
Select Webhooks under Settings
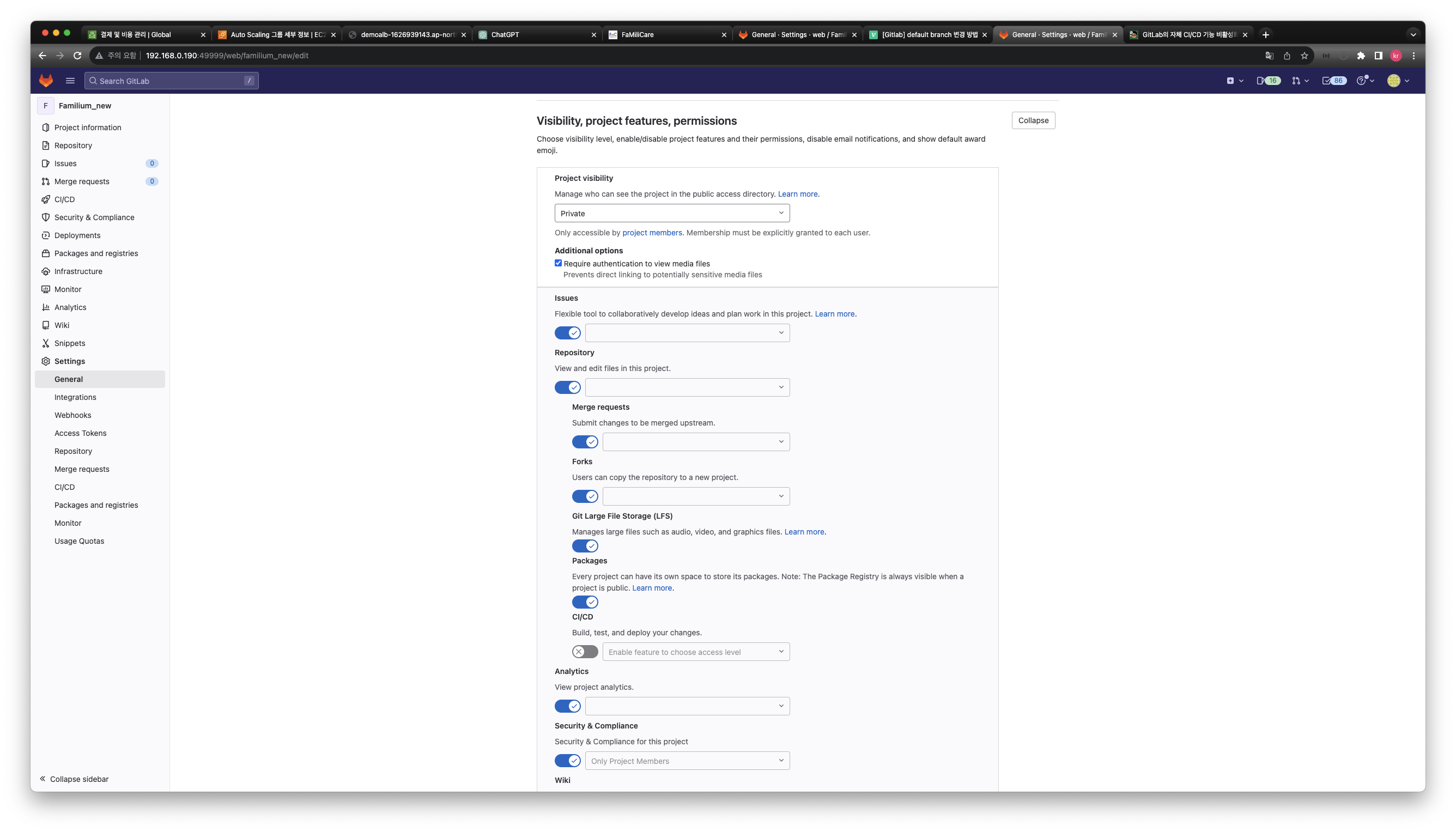click(x=99, y=415)
